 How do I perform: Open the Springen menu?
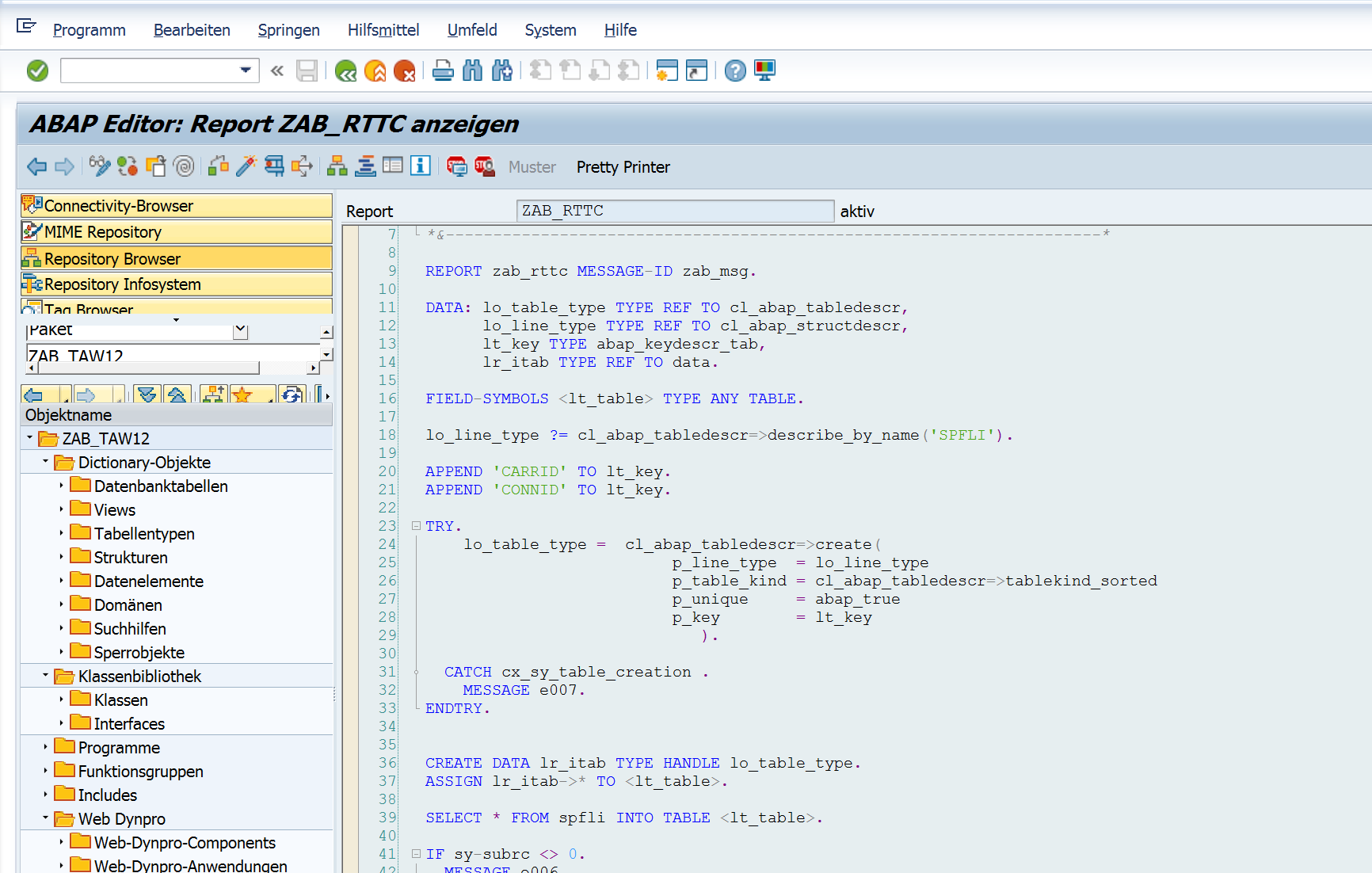tap(288, 30)
